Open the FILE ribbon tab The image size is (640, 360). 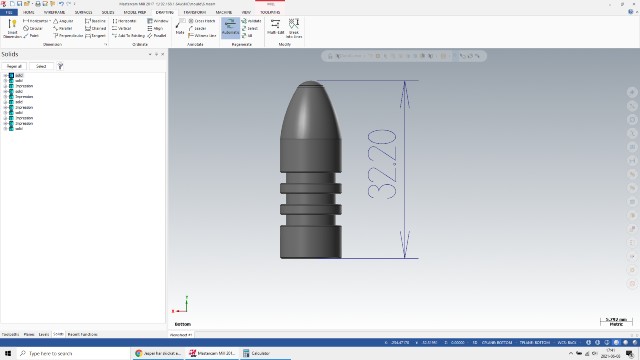click(x=9, y=12)
